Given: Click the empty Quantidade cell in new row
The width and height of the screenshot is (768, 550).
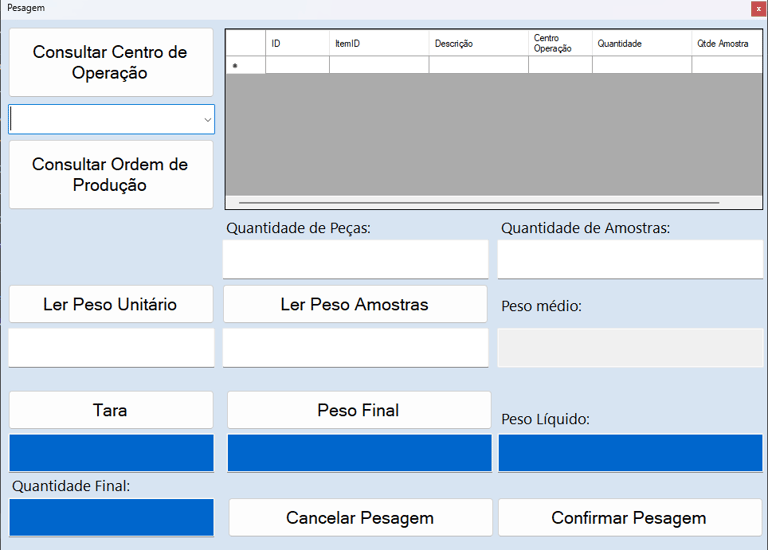Looking at the screenshot, I should (642, 65).
